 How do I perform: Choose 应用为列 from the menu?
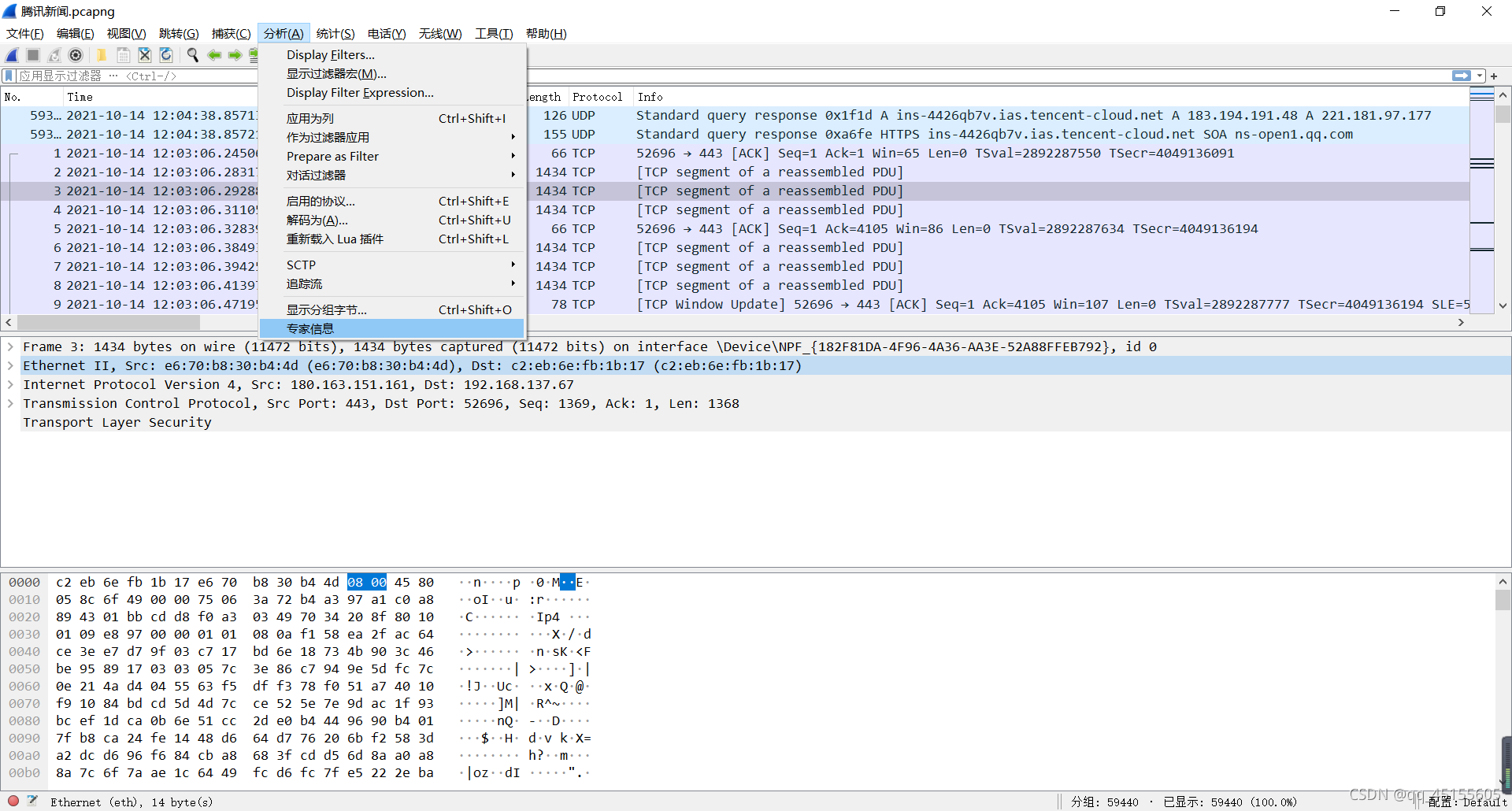[x=392, y=119]
